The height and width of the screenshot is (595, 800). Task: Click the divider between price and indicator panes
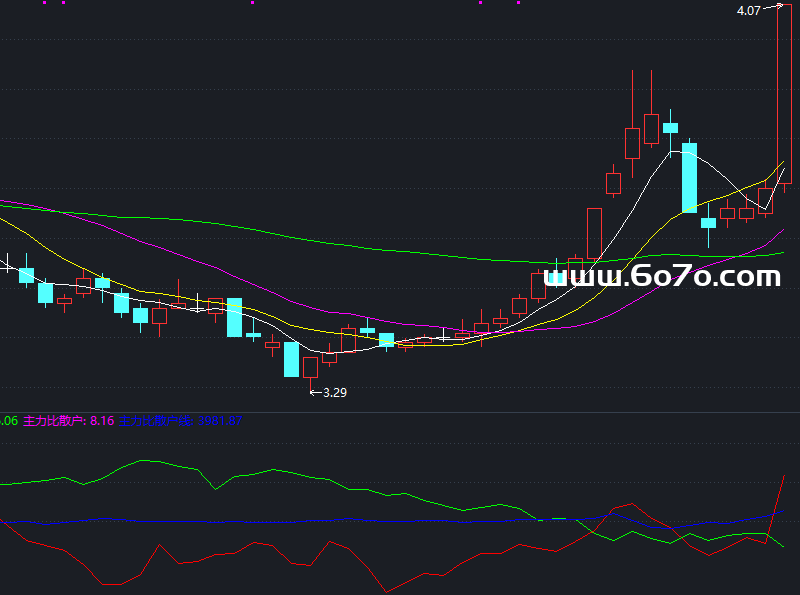400,411
